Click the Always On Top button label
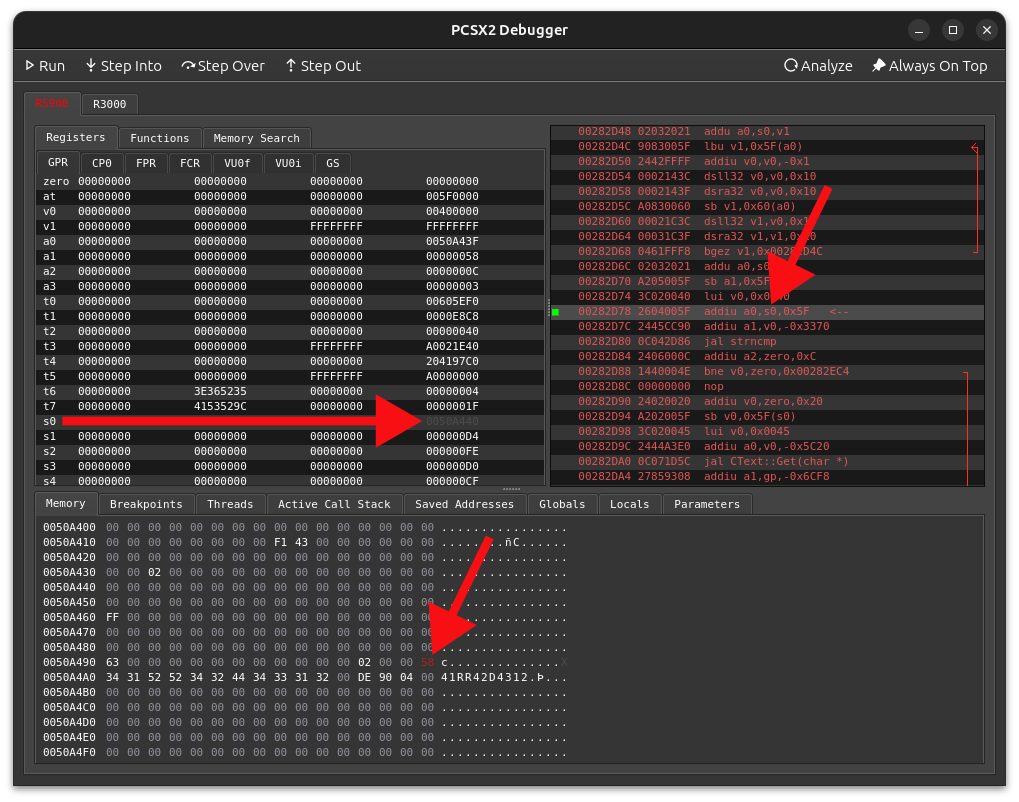The height and width of the screenshot is (802, 1019). pyautogui.click(x=938, y=66)
